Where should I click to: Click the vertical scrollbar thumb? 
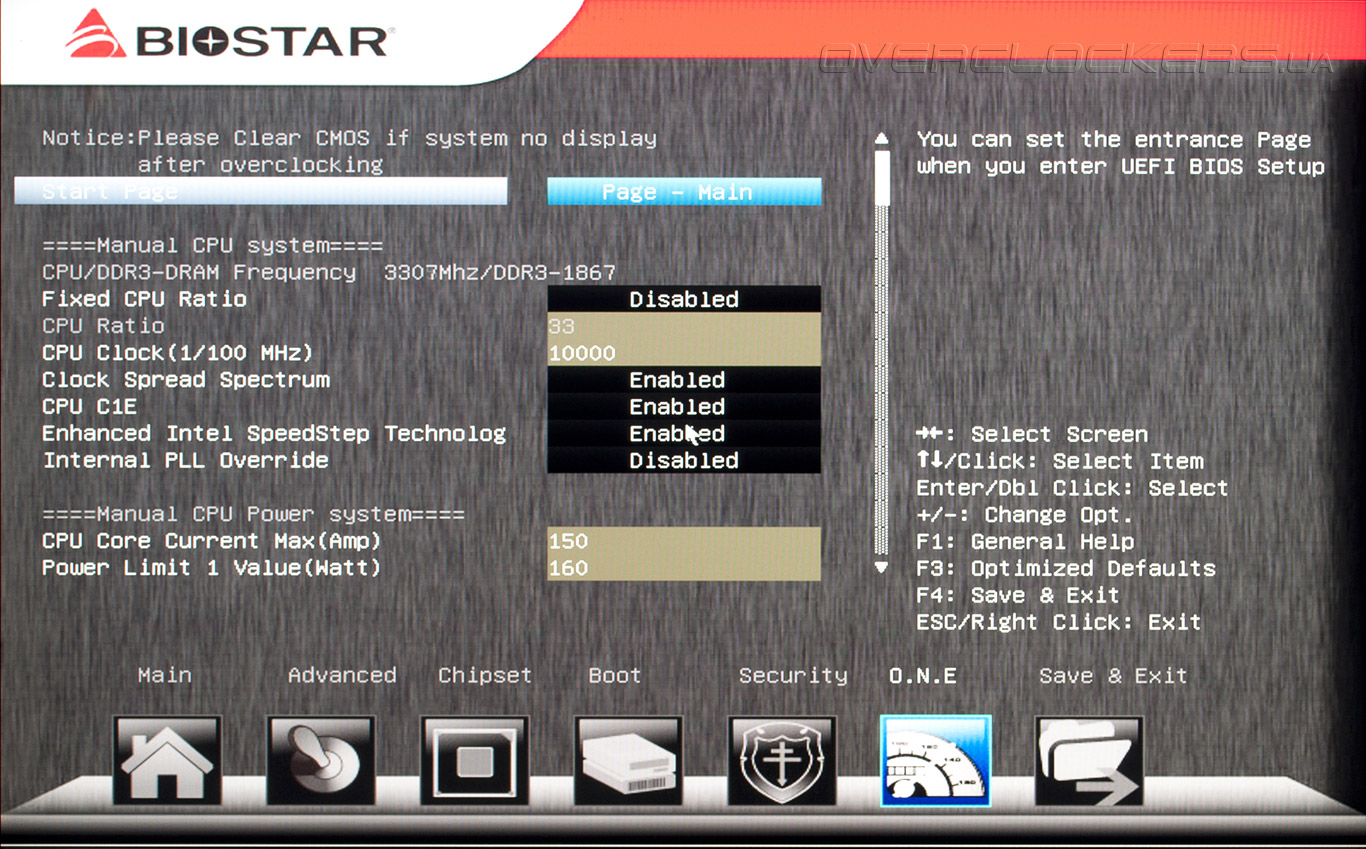(881, 177)
